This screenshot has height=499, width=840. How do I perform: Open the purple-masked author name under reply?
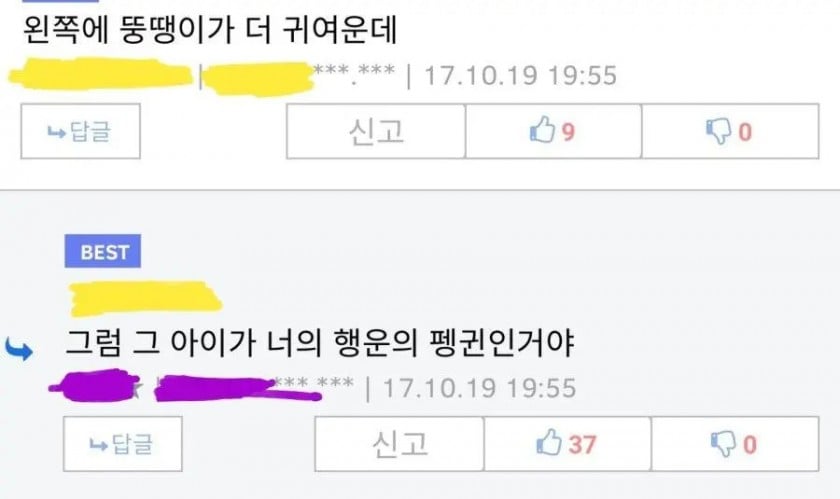click(x=88, y=385)
